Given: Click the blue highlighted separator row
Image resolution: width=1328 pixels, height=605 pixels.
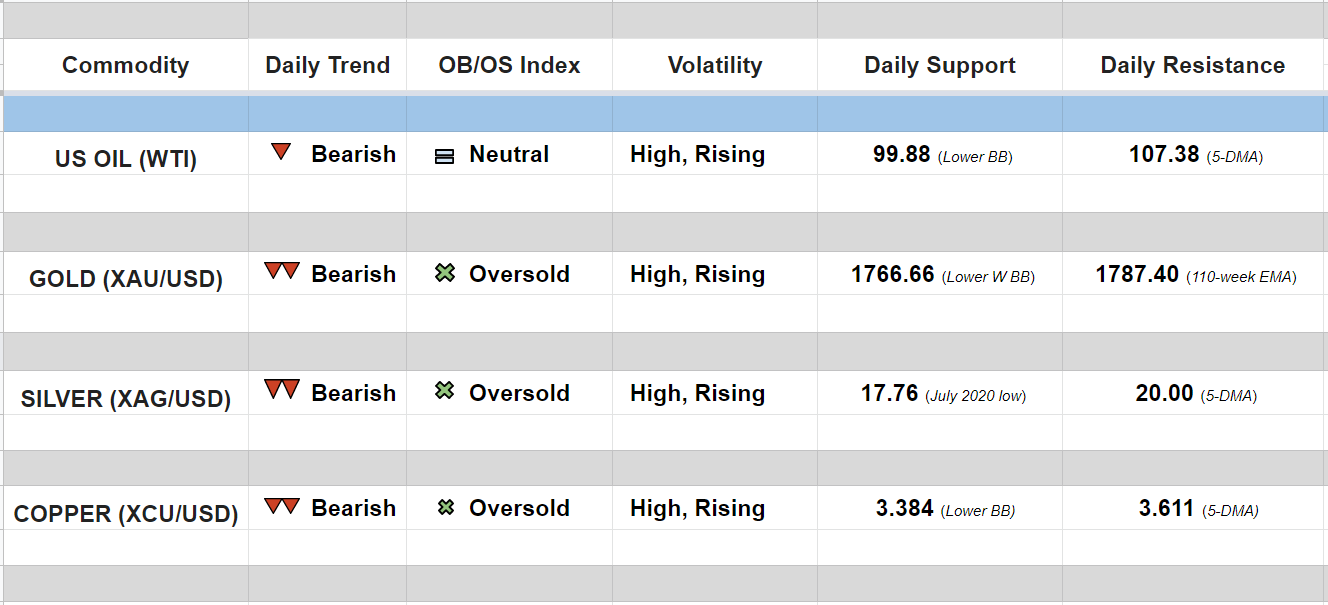Looking at the screenshot, I should [x=664, y=114].
